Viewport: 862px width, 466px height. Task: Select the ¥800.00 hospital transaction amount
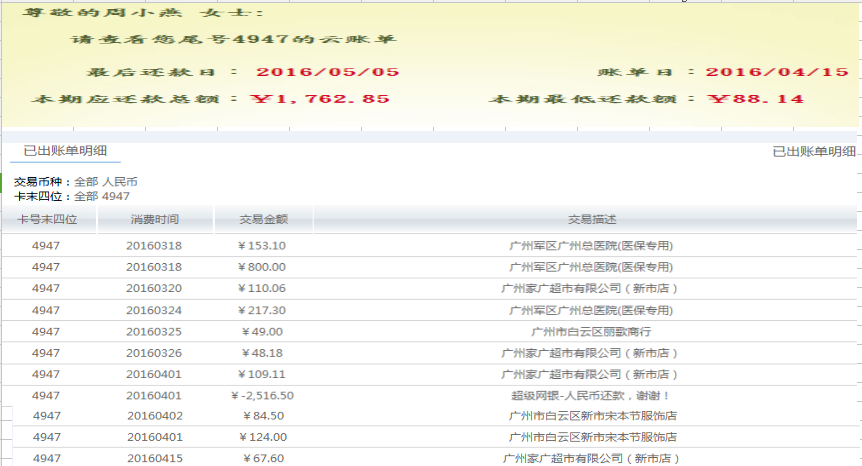[262, 267]
